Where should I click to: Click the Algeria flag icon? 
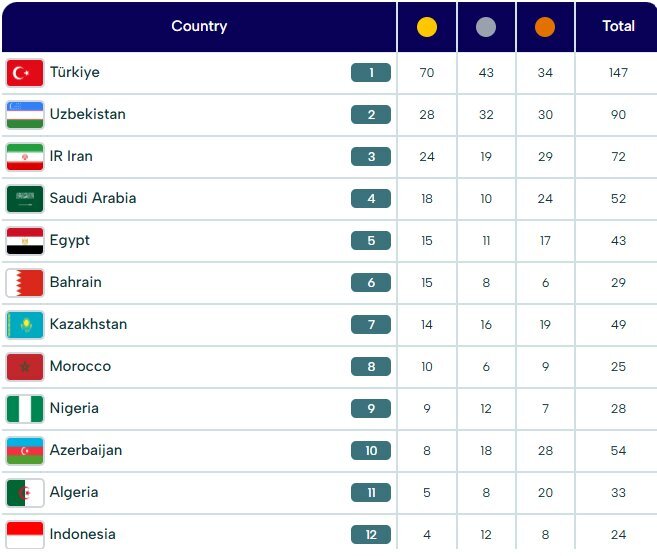[x=25, y=493]
